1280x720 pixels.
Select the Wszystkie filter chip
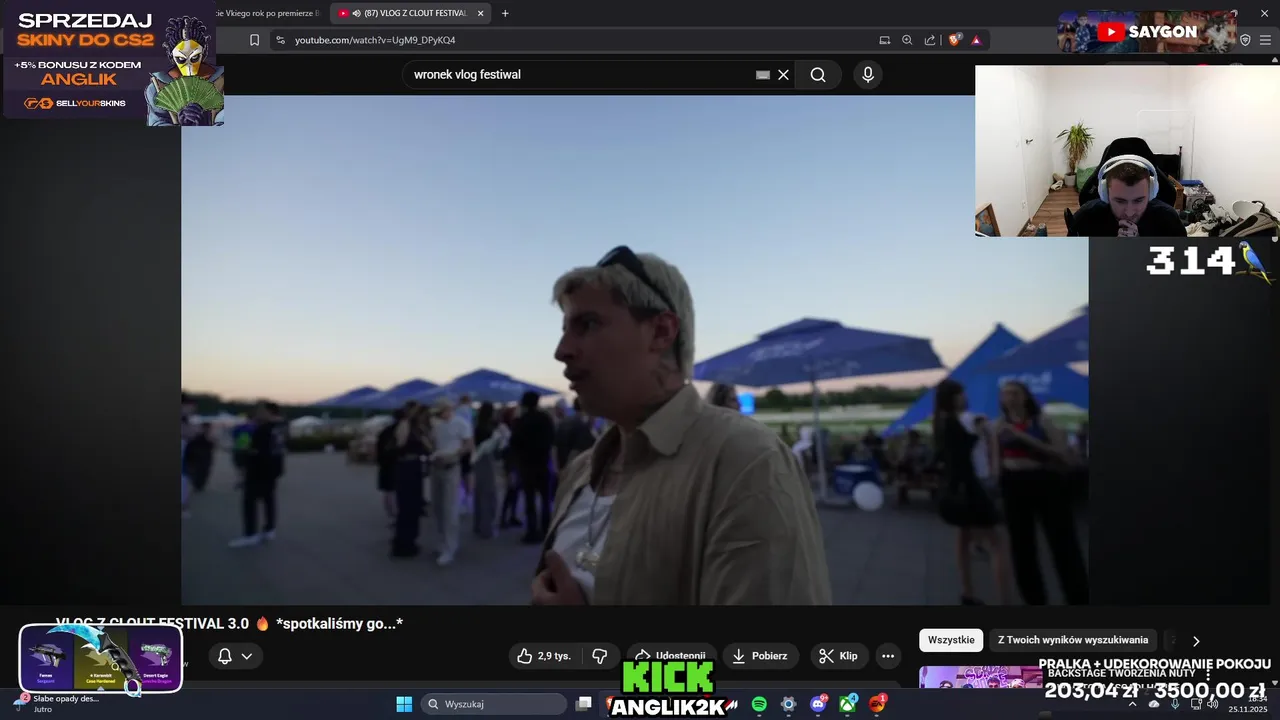[951, 640]
